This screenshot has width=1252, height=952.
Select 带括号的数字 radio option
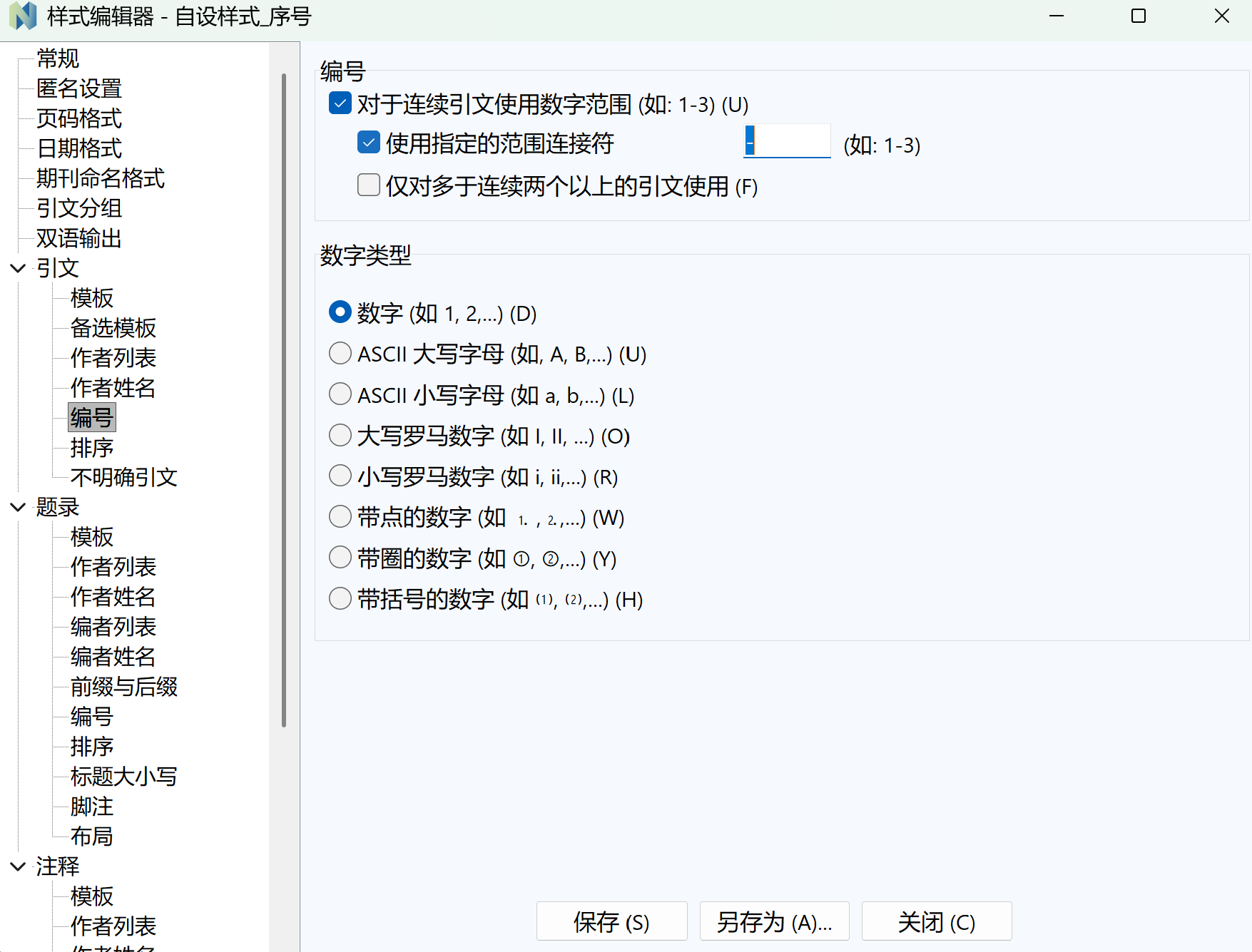tap(340, 598)
